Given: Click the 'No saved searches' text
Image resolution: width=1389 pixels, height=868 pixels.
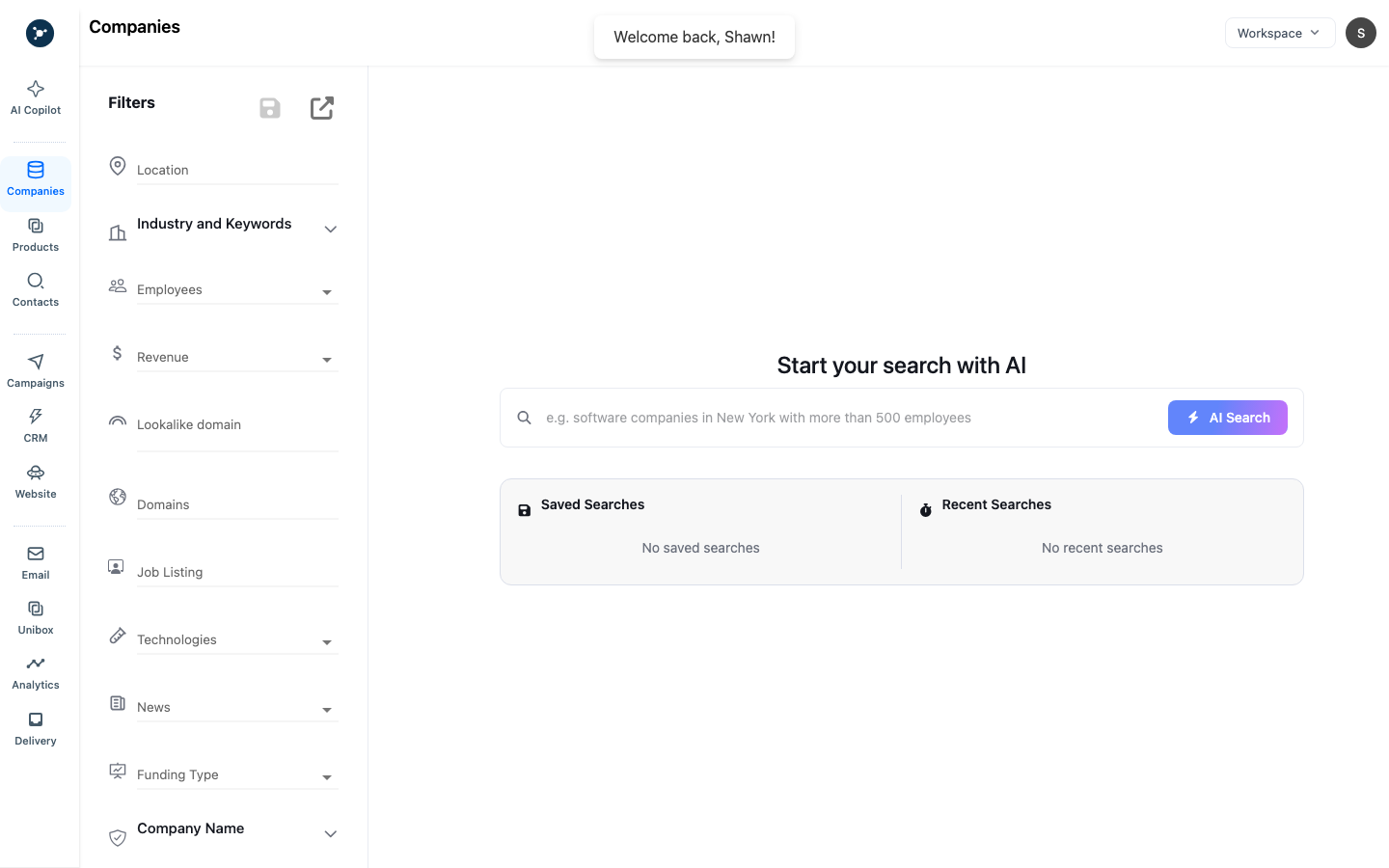Looking at the screenshot, I should pyautogui.click(x=701, y=548).
